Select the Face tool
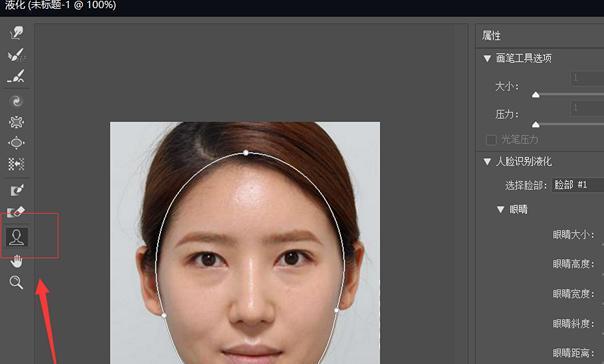604x364 pixels. pyautogui.click(x=17, y=237)
